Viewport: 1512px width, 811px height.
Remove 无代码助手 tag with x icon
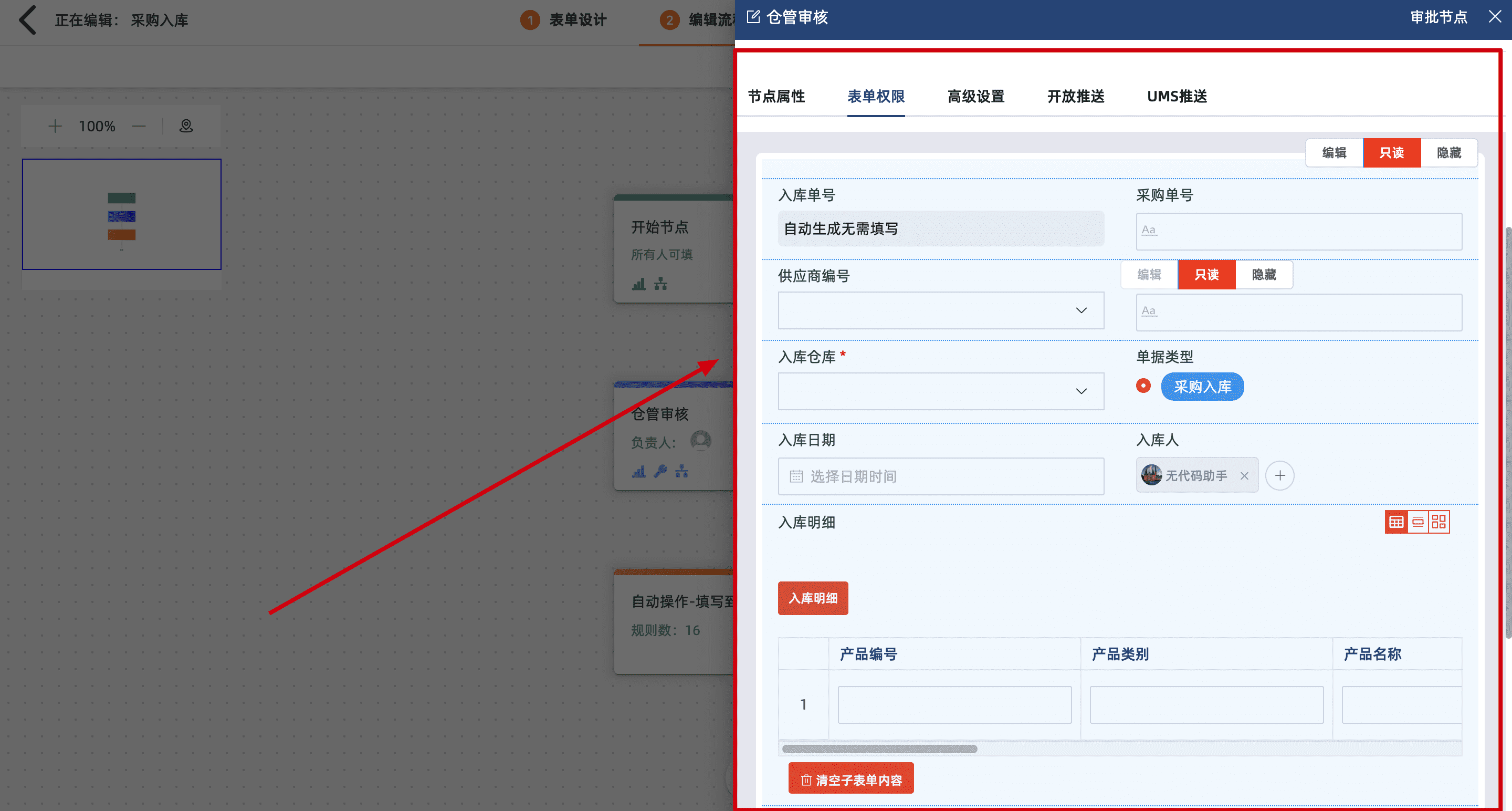pyautogui.click(x=1244, y=476)
